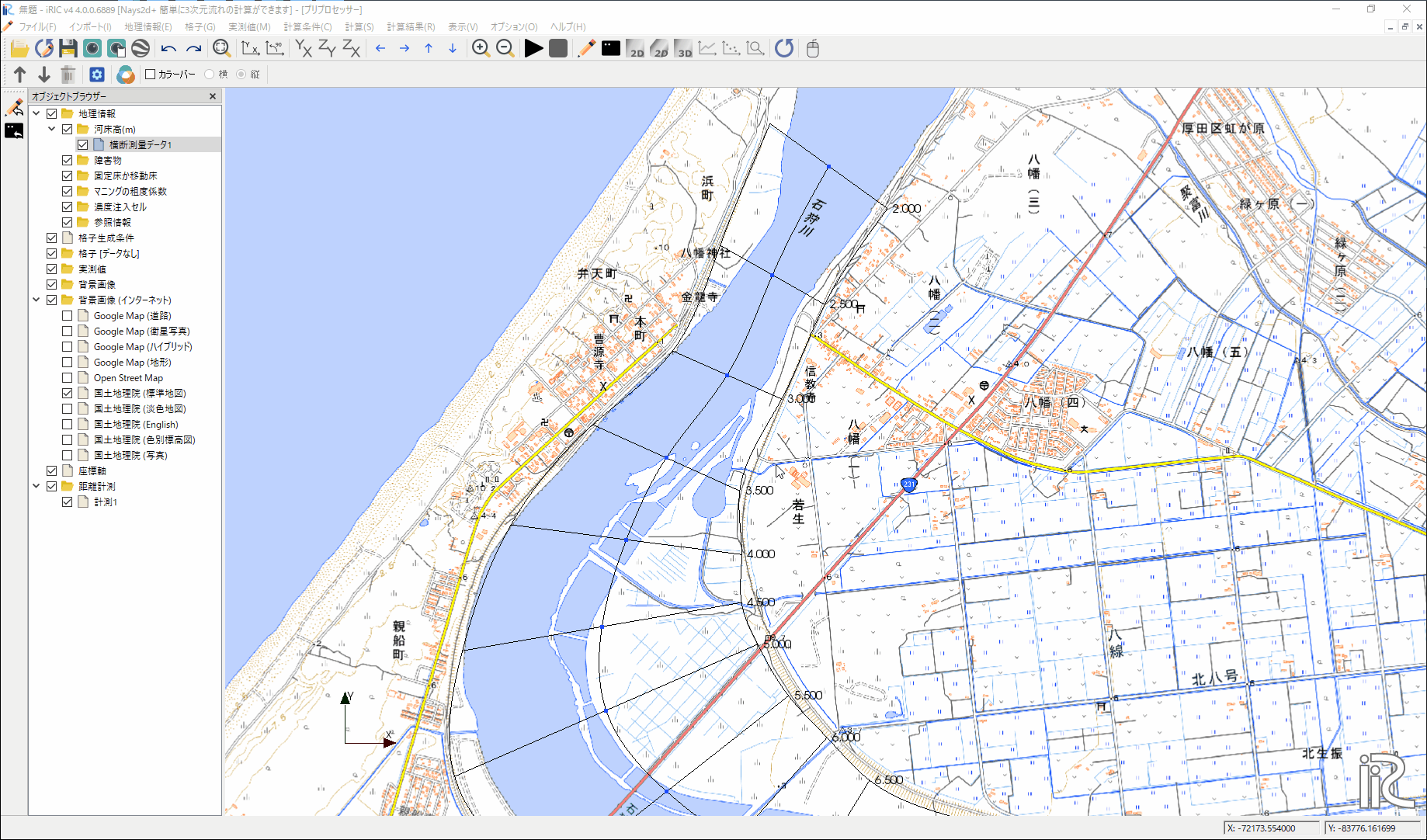Zoom out with magnifier minus icon
Image resolution: width=1427 pixels, height=840 pixels.
[x=505, y=48]
